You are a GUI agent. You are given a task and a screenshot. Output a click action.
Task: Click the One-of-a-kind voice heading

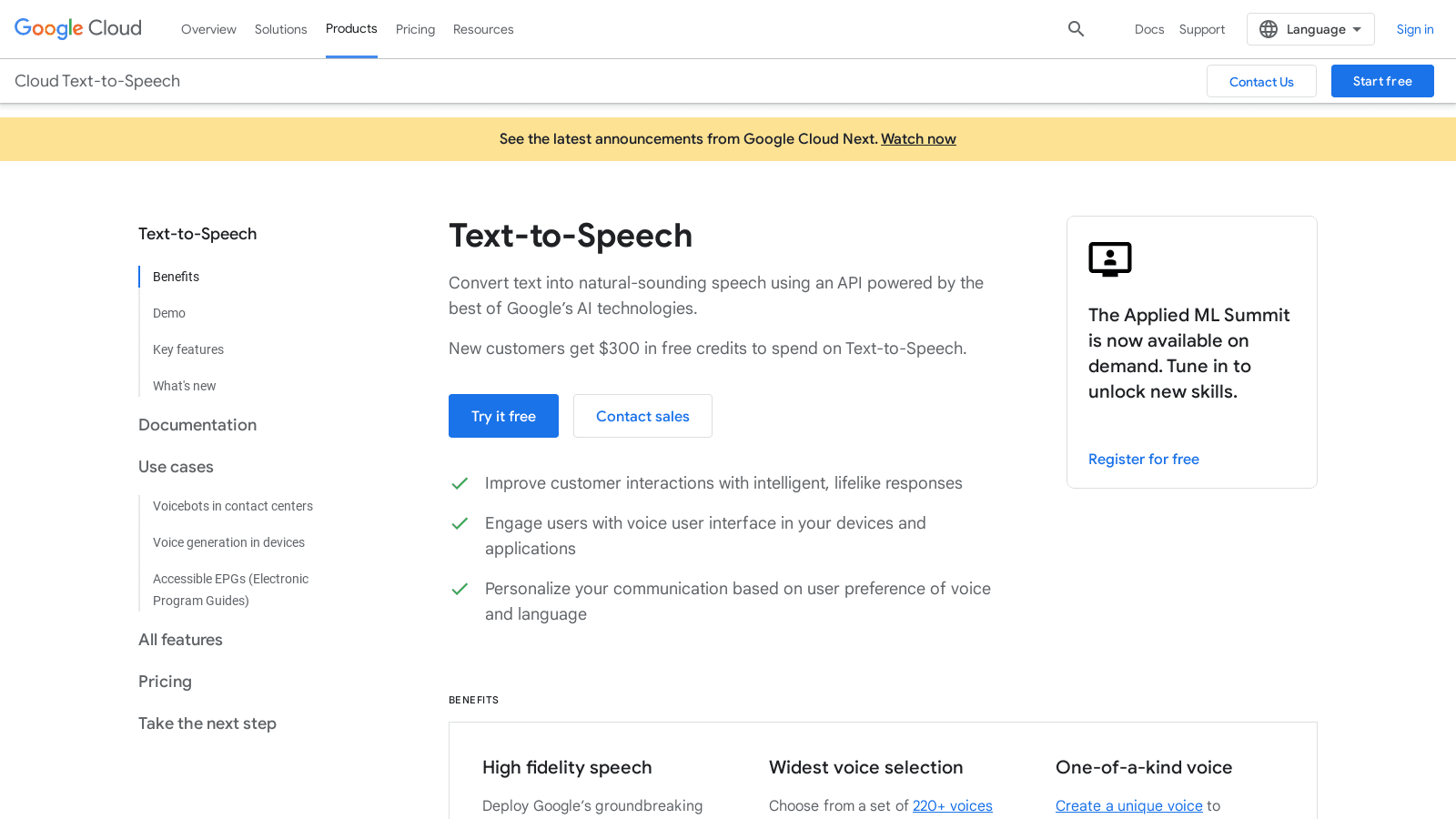click(1144, 767)
